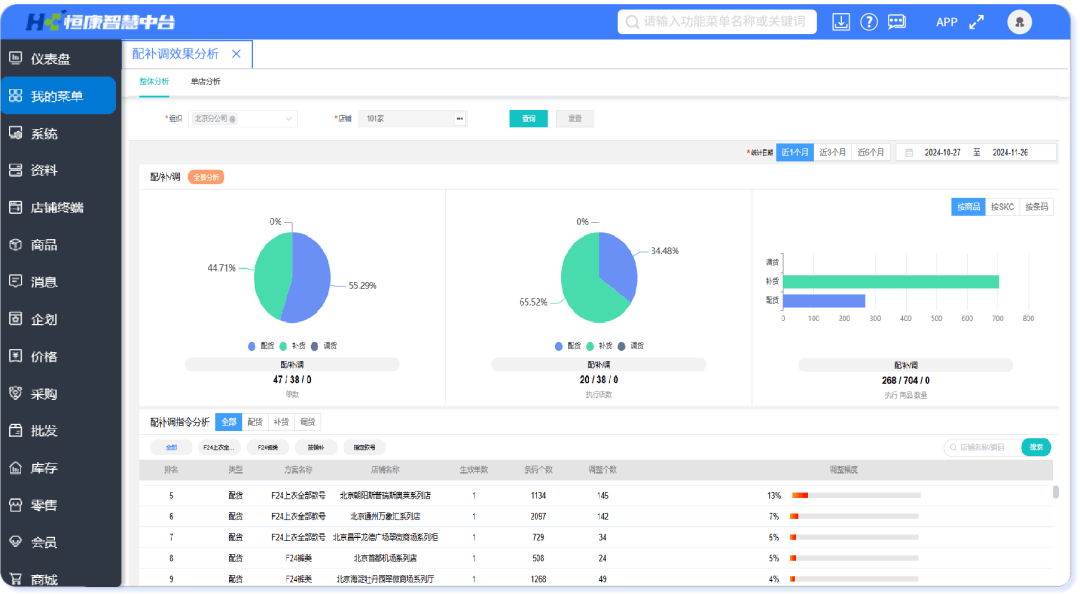The image size is (1080, 596).
Task: Open help via the question mark icon
Action: (x=869, y=22)
